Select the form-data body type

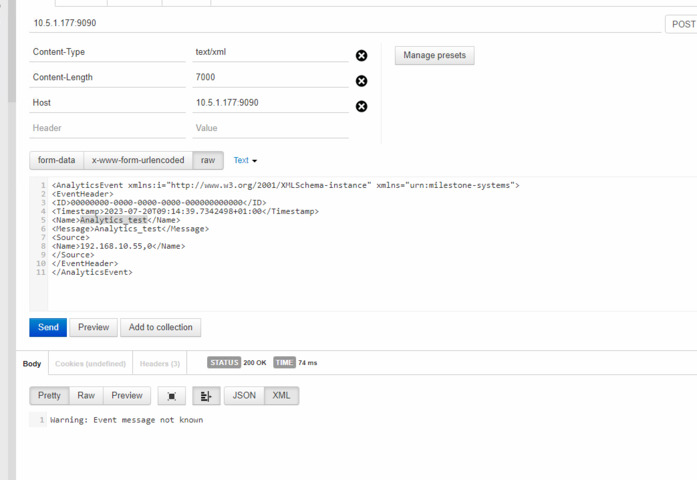click(56, 160)
